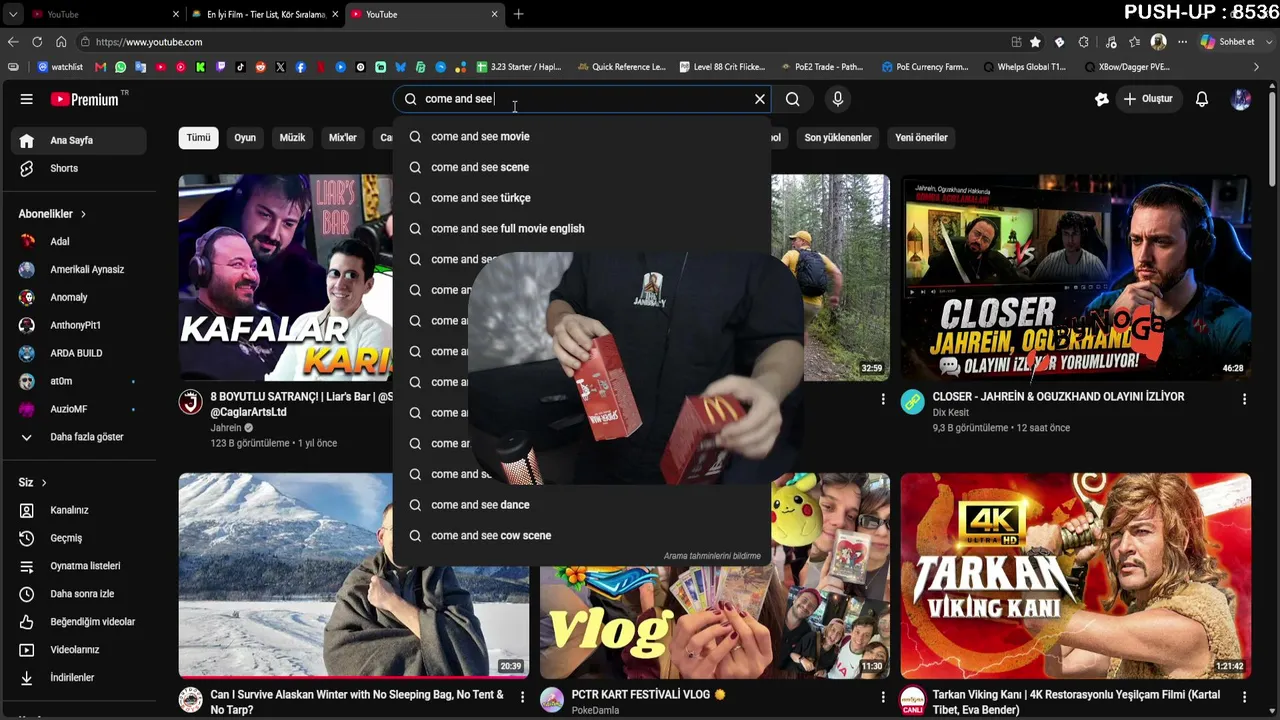Open more options for CLOSER video
Screen dimensions: 1280x720
[x=1244, y=399]
